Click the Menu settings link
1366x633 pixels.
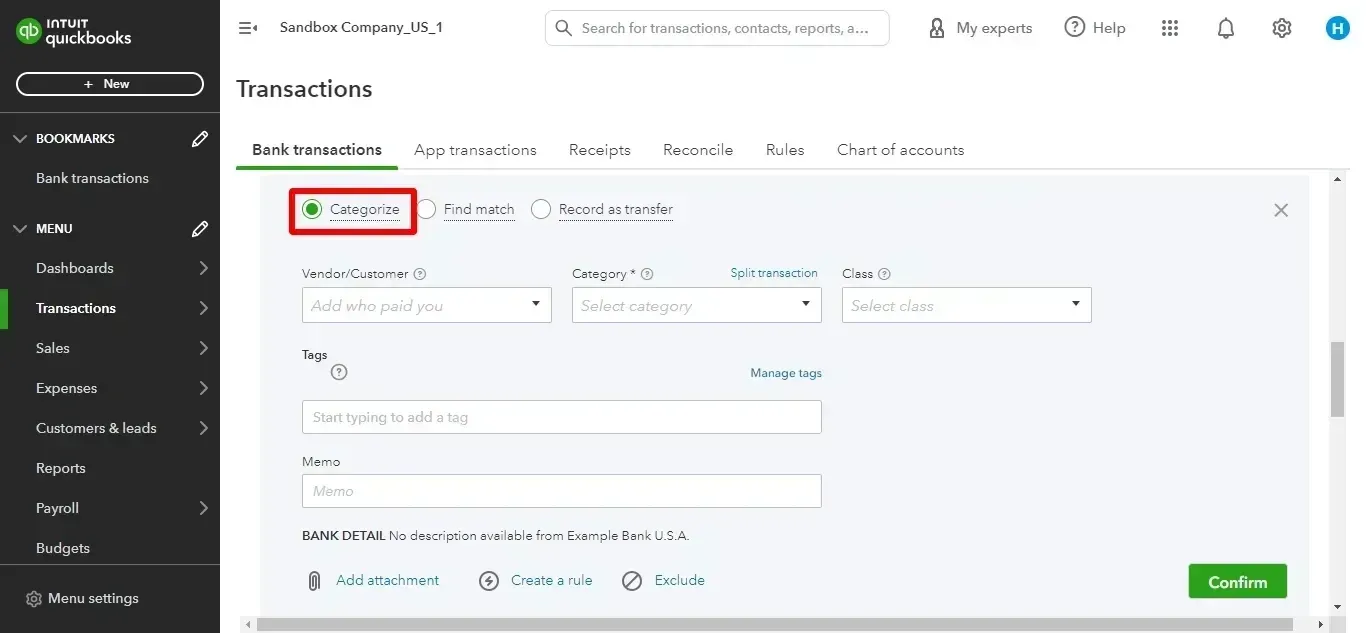(x=93, y=599)
